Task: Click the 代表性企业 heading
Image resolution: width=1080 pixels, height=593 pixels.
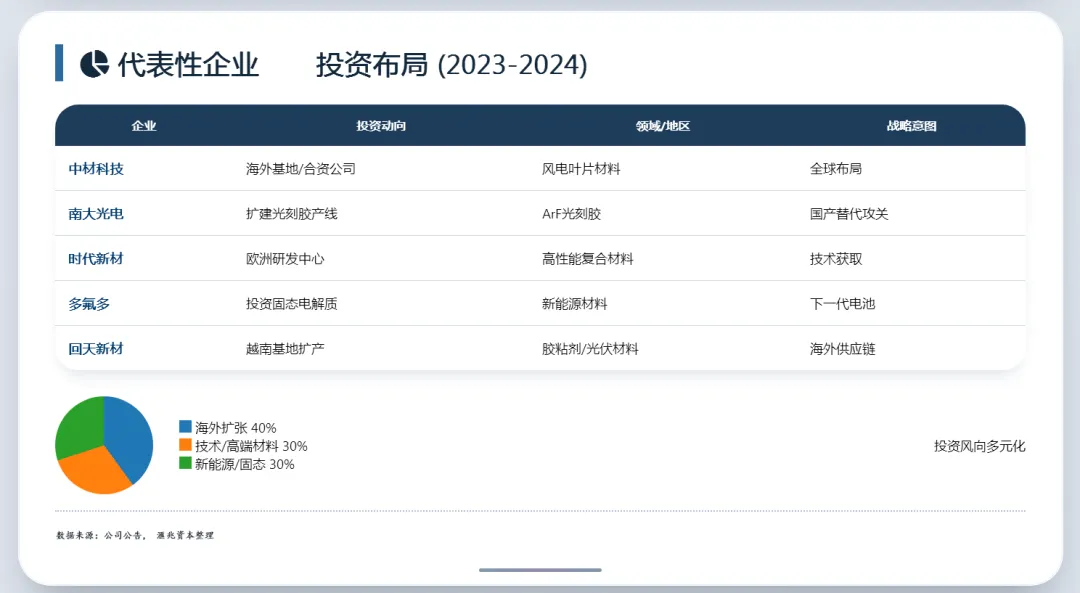Action: click(188, 65)
